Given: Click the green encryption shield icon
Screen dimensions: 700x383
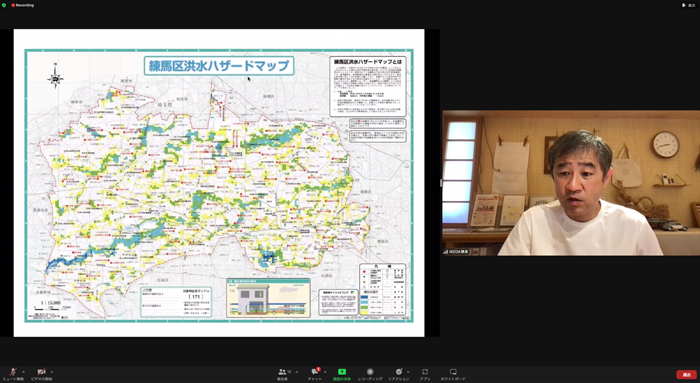Looking at the screenshot, I should (x=4, y=5).
